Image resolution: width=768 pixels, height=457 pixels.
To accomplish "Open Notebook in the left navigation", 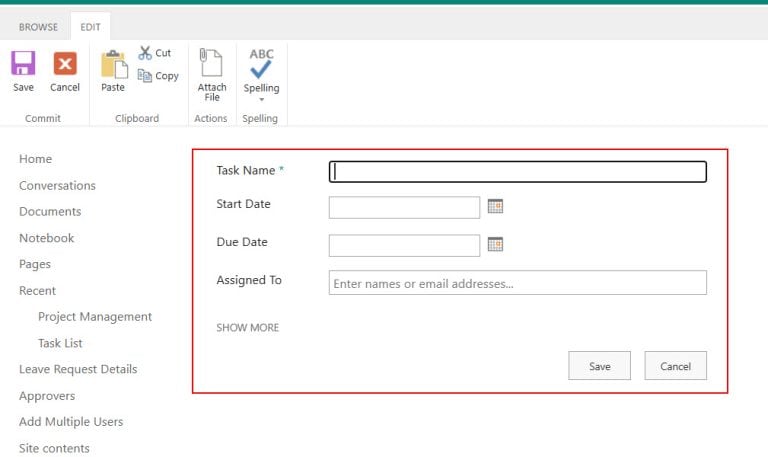I will coord(47,238).
